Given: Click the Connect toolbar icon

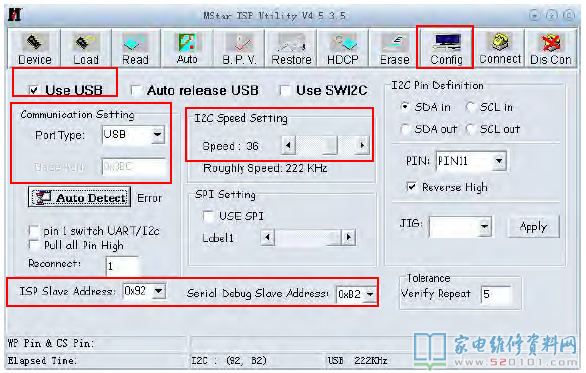Looking at the screenshot, I should tap(500, 49).
